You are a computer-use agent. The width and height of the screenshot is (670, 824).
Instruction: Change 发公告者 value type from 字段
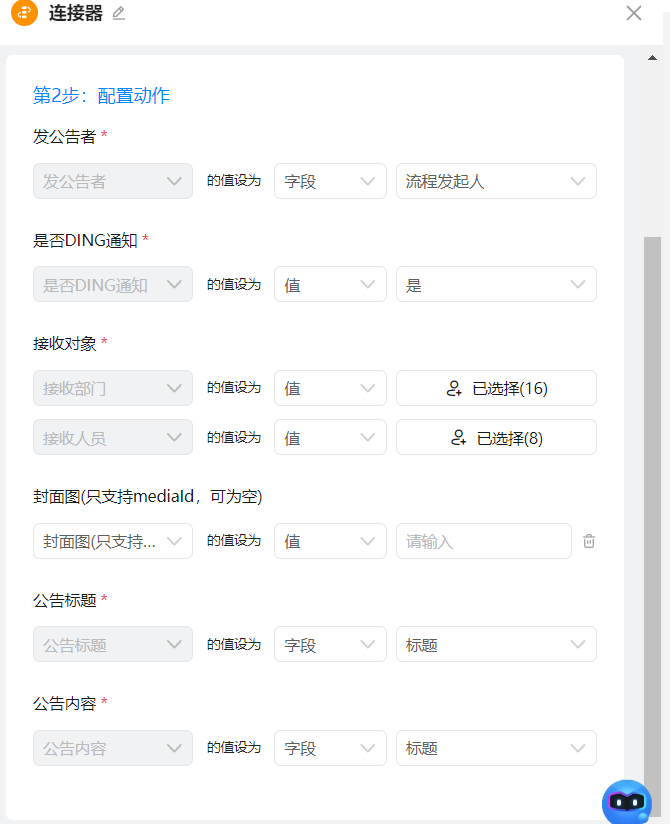point(330,181)
